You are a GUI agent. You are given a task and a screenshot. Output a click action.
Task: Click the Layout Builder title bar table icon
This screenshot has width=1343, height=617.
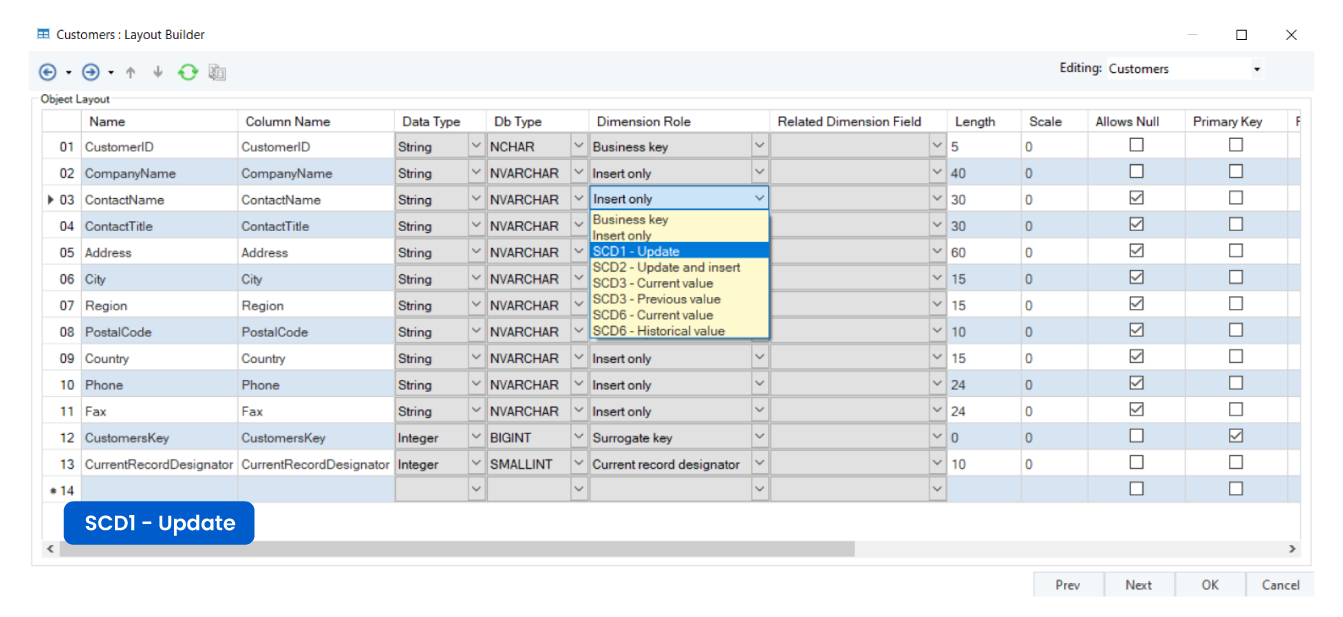pyautogui.click(x=44, y=34)
